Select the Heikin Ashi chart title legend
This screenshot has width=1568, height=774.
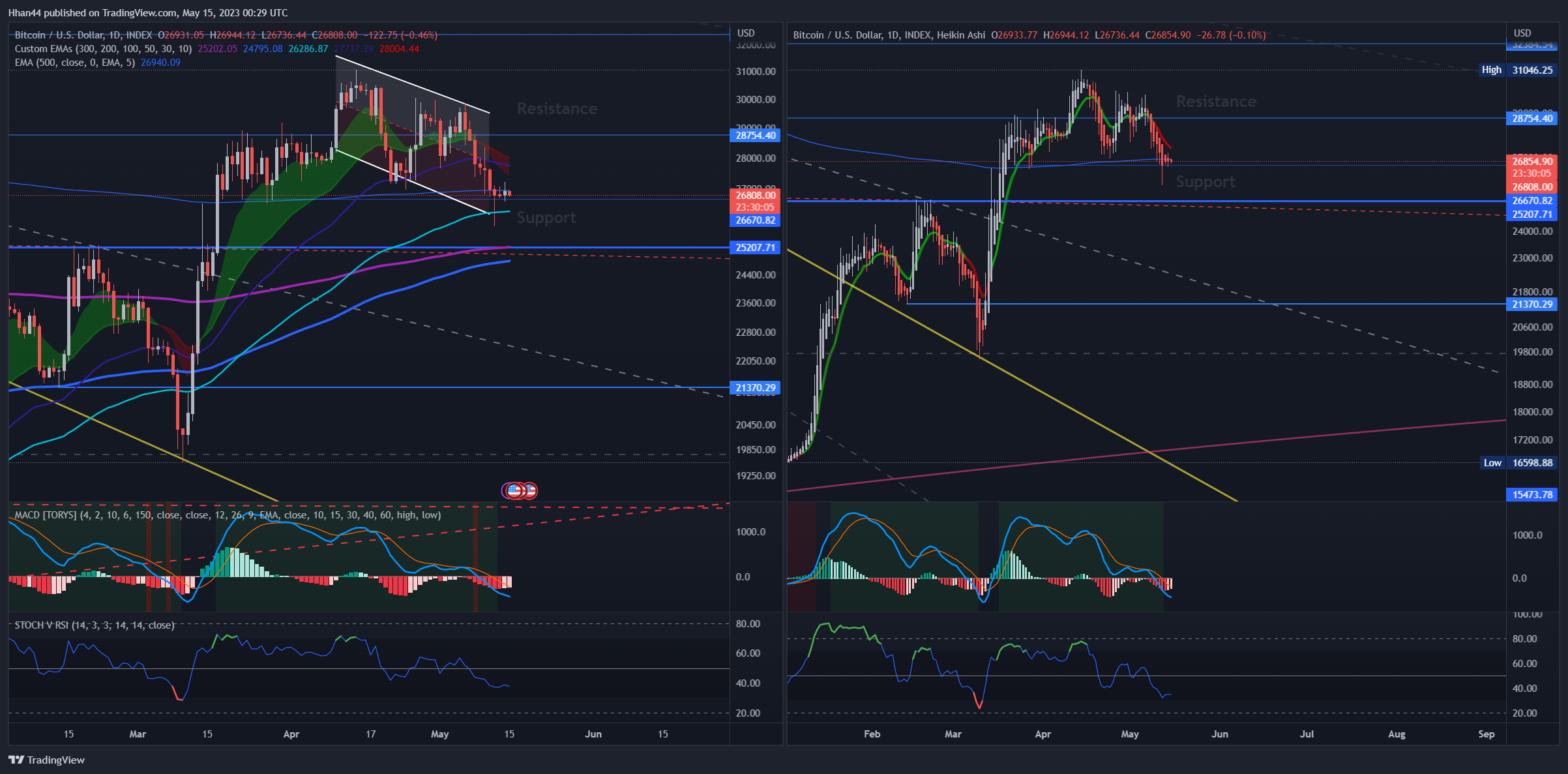pyautogui.click(x=889, y=35)
